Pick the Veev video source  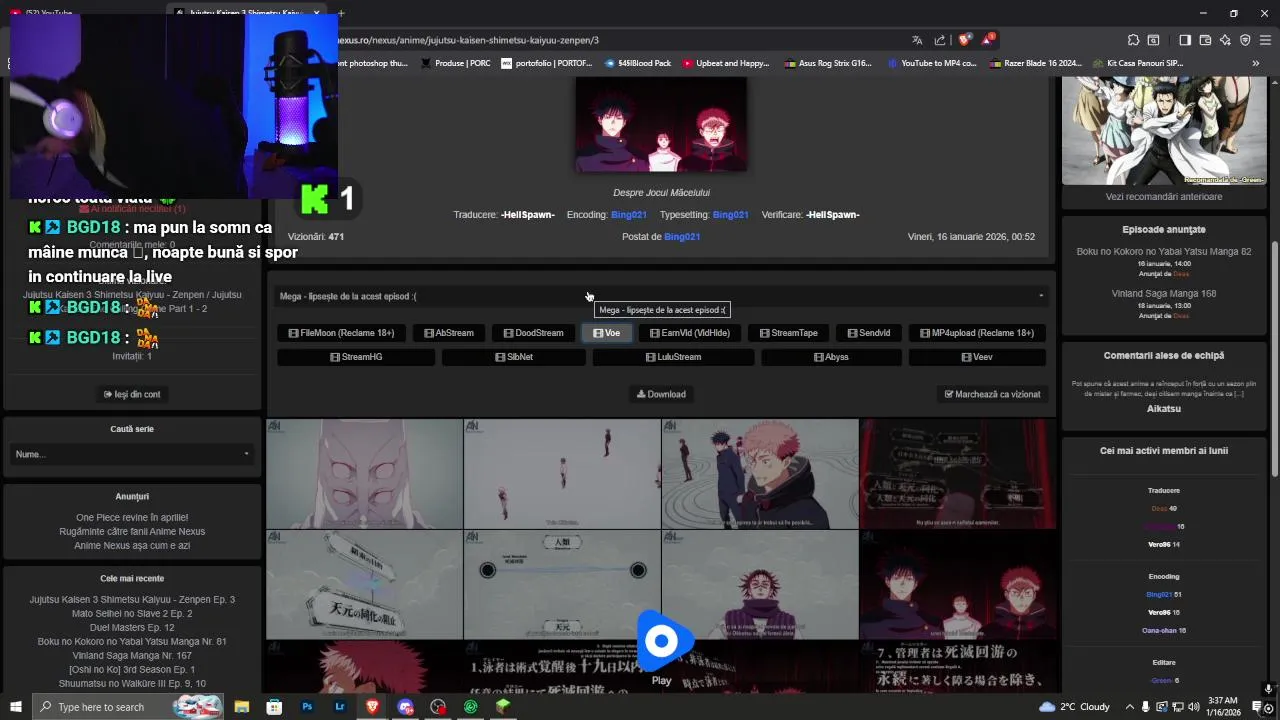(977, 357)
